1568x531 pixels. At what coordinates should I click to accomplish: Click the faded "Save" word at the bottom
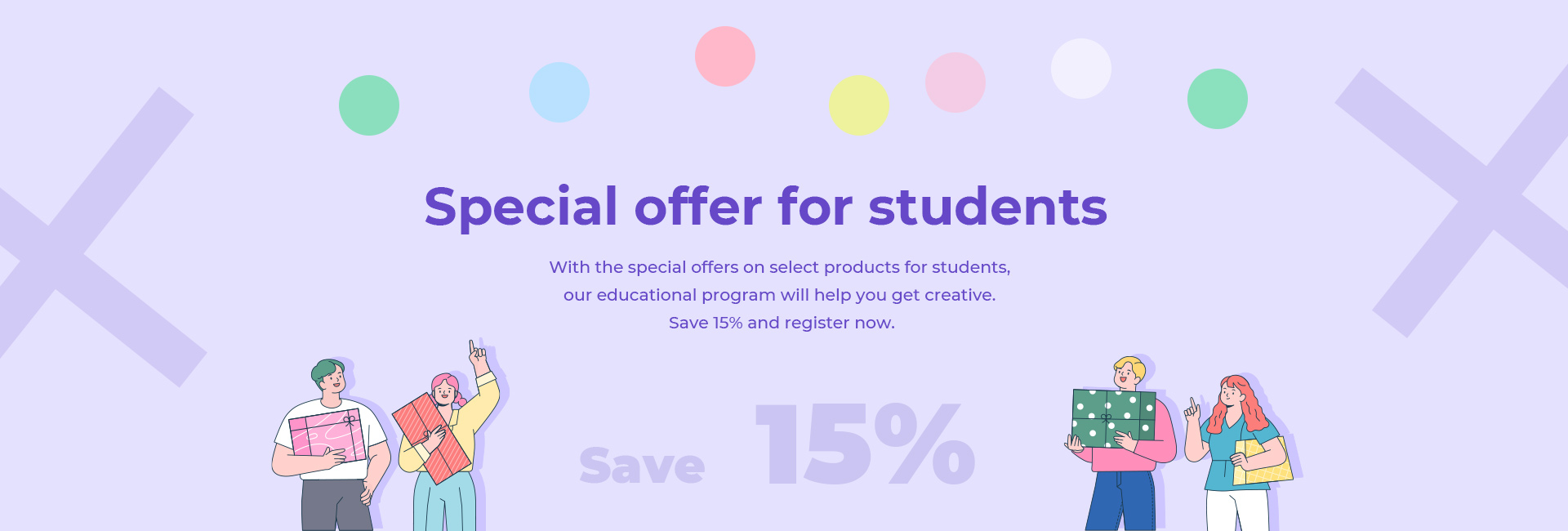[x=642, y=466]
